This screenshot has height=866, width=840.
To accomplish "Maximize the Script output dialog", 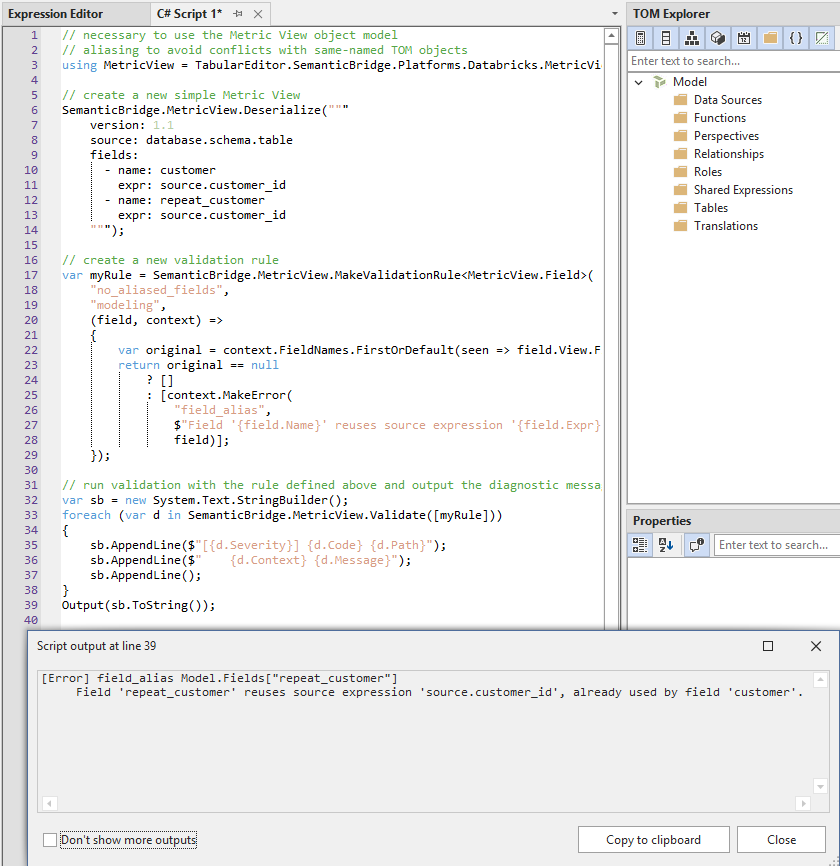I will (x=768, y=646).
